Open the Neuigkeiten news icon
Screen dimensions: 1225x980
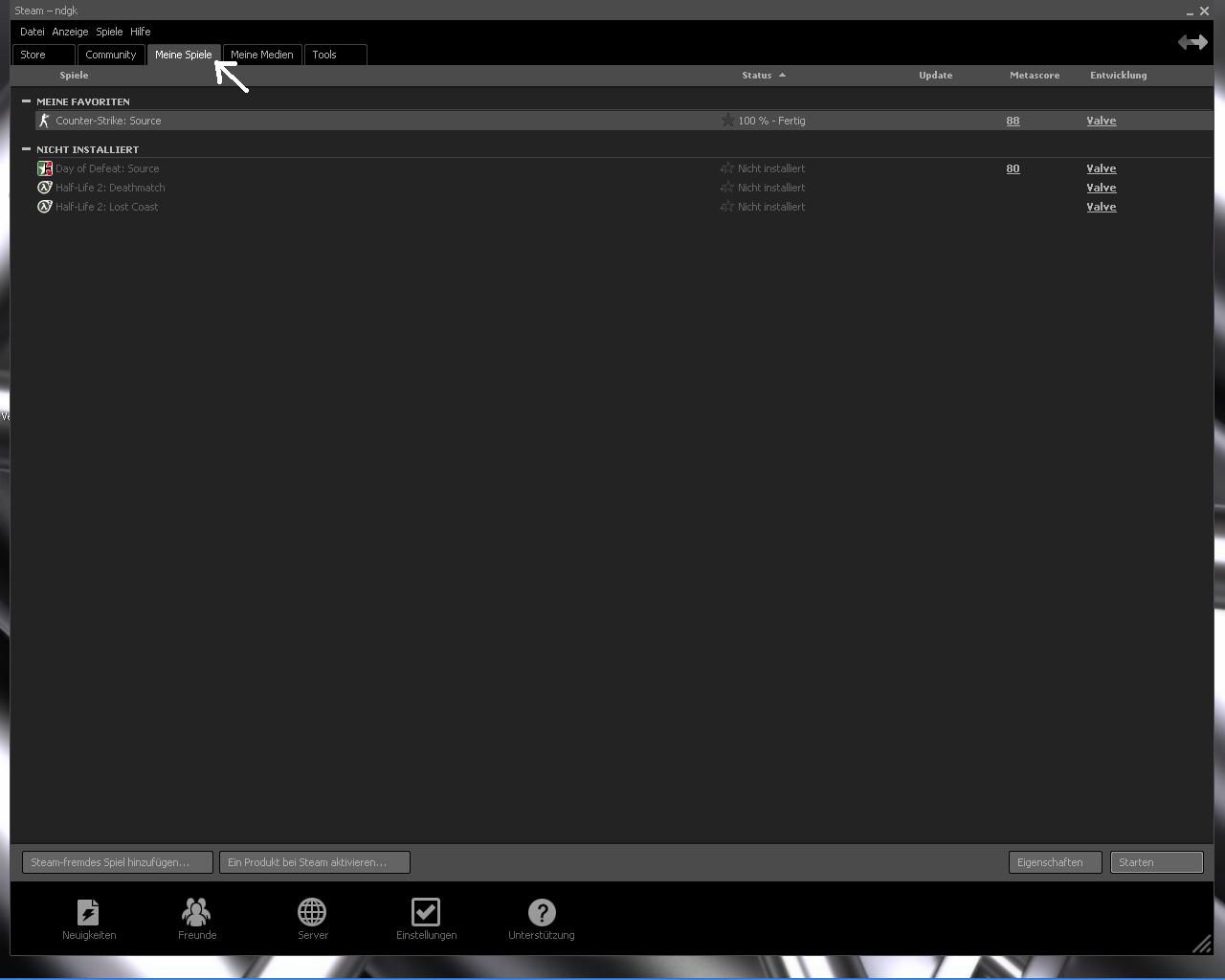pos(88,913)
